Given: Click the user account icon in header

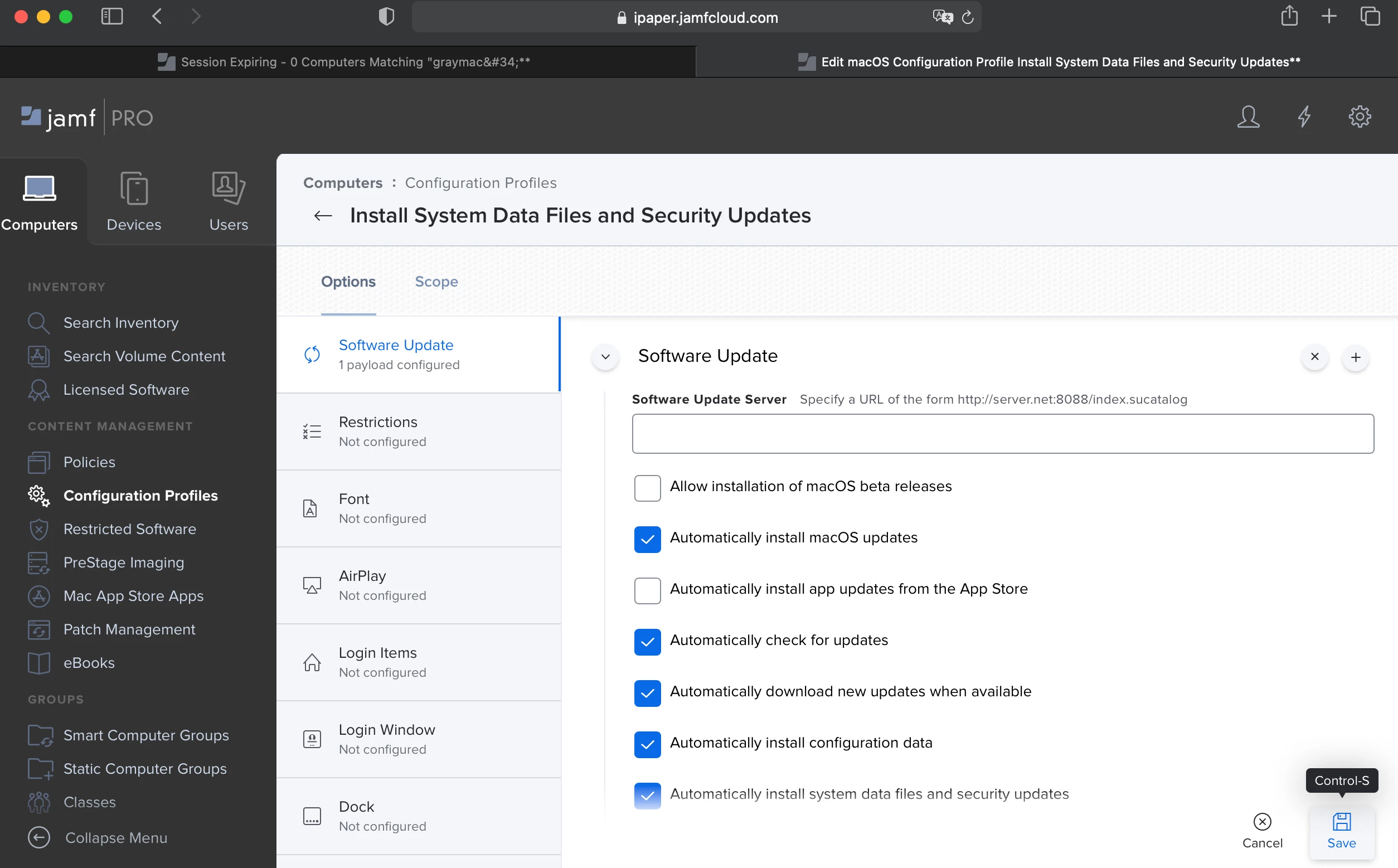Looking at the screenshot, I should (1247, 117).
